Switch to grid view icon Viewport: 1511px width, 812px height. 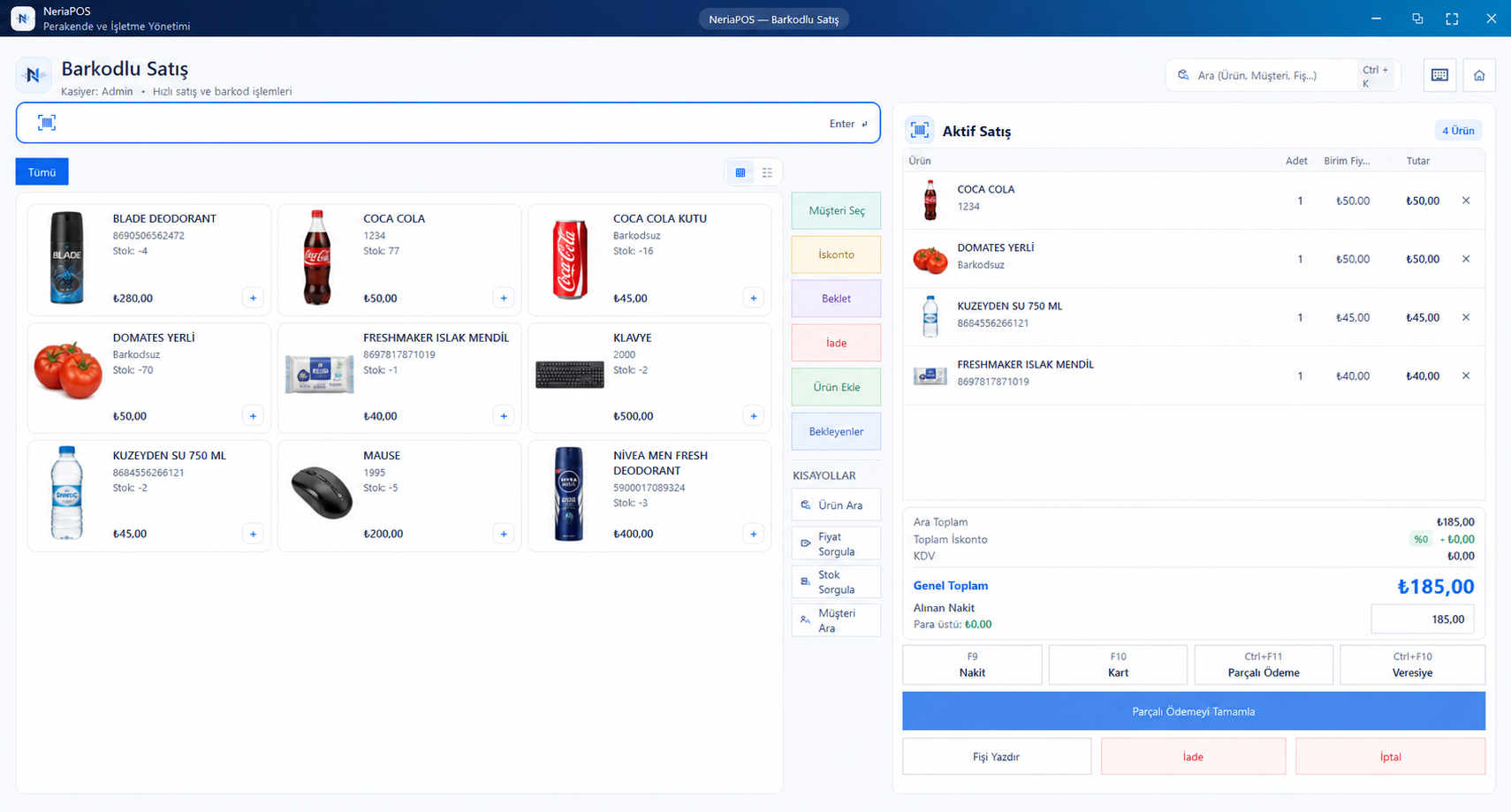tap(740, 172)
